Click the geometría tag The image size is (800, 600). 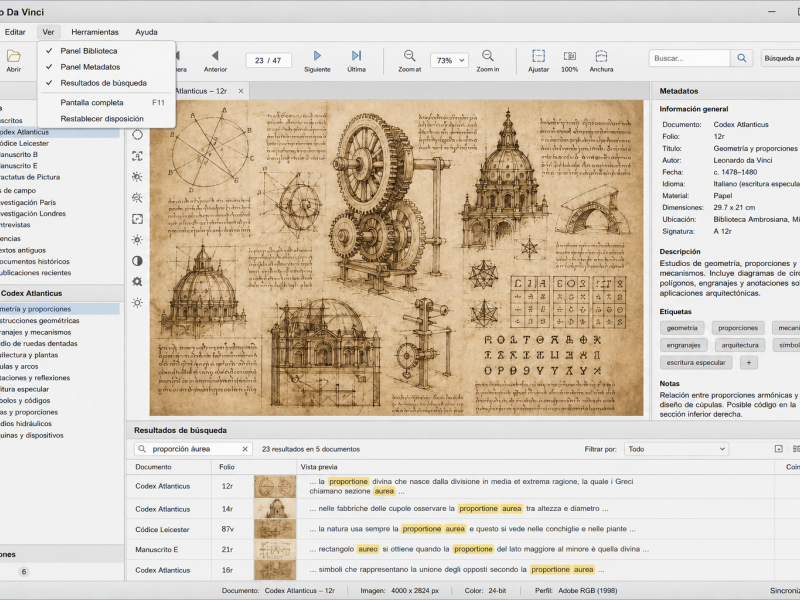(682, 328)
